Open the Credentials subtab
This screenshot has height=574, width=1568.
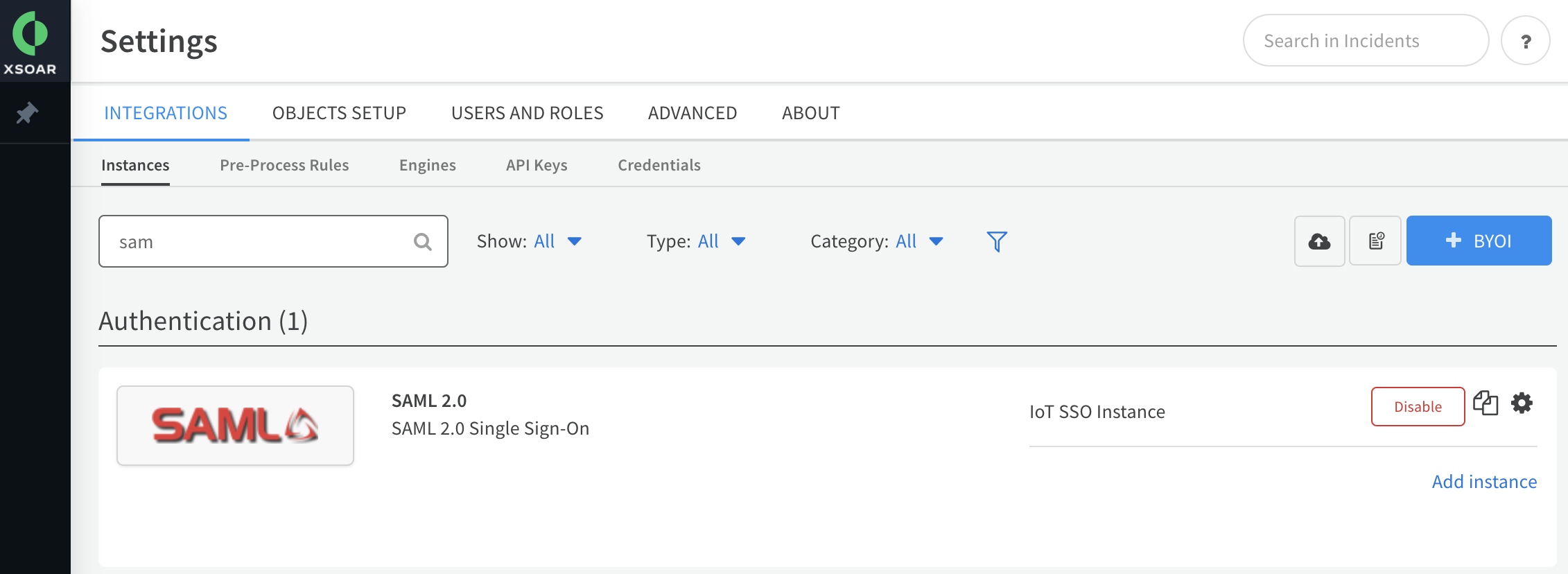[659, 165]
